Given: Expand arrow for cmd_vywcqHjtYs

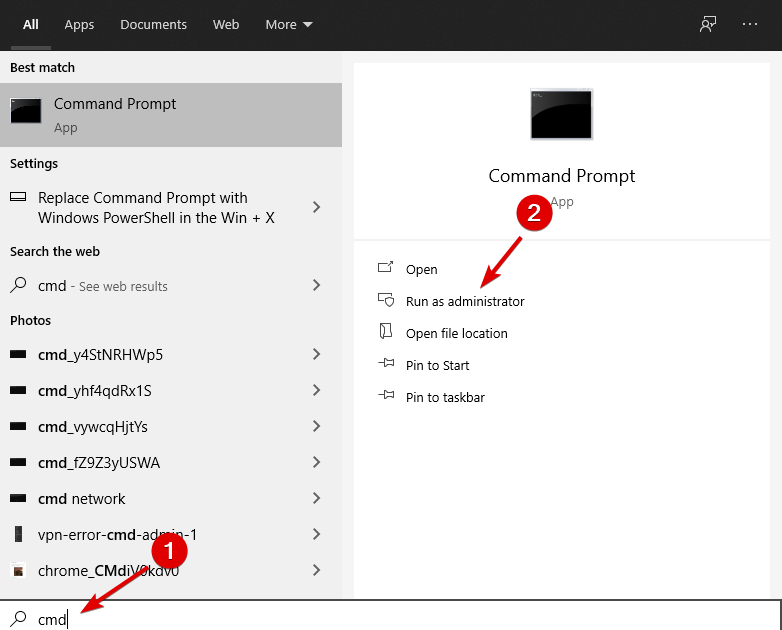Looking at the screenshot, I should (316, 426).
